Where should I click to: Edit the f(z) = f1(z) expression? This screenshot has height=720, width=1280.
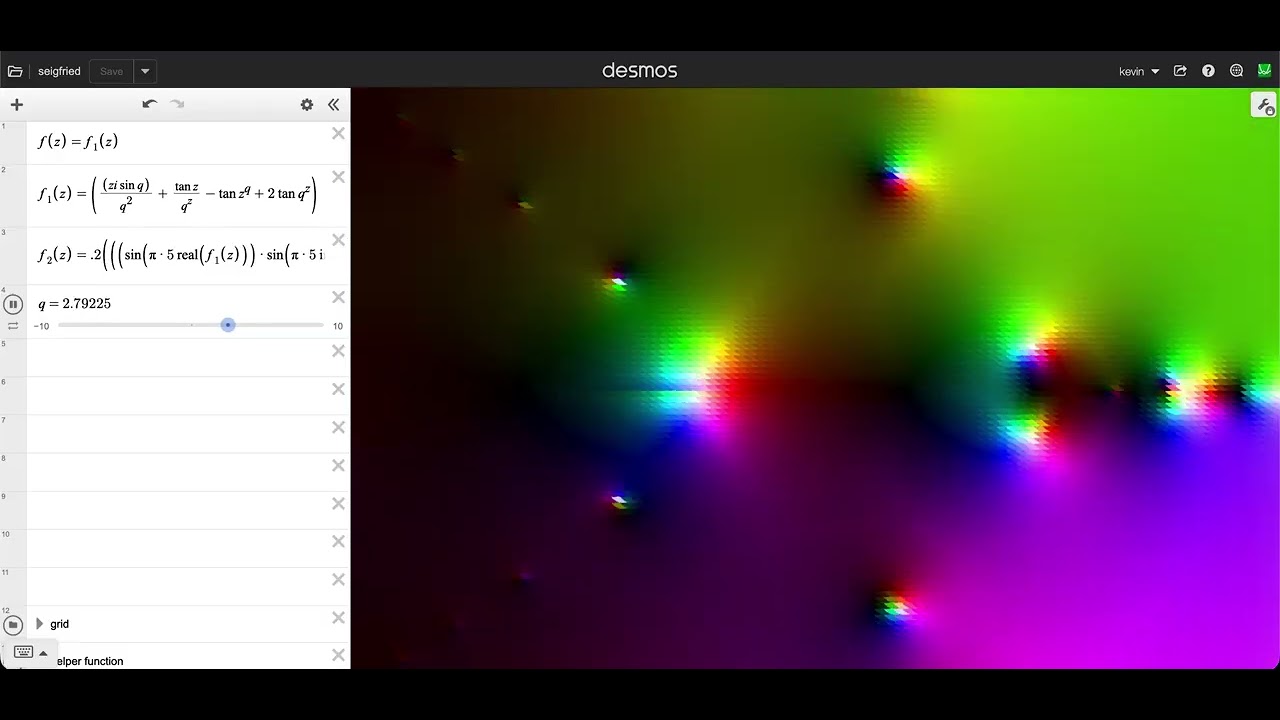78,142
